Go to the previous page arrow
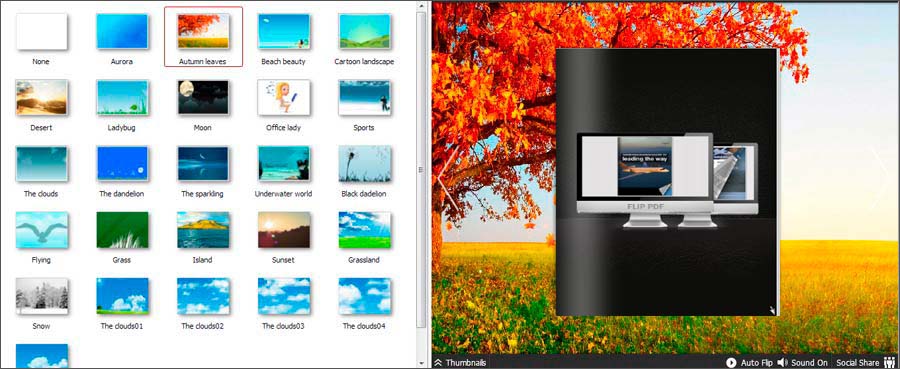 pyautogui.click(x=448, y=179)
